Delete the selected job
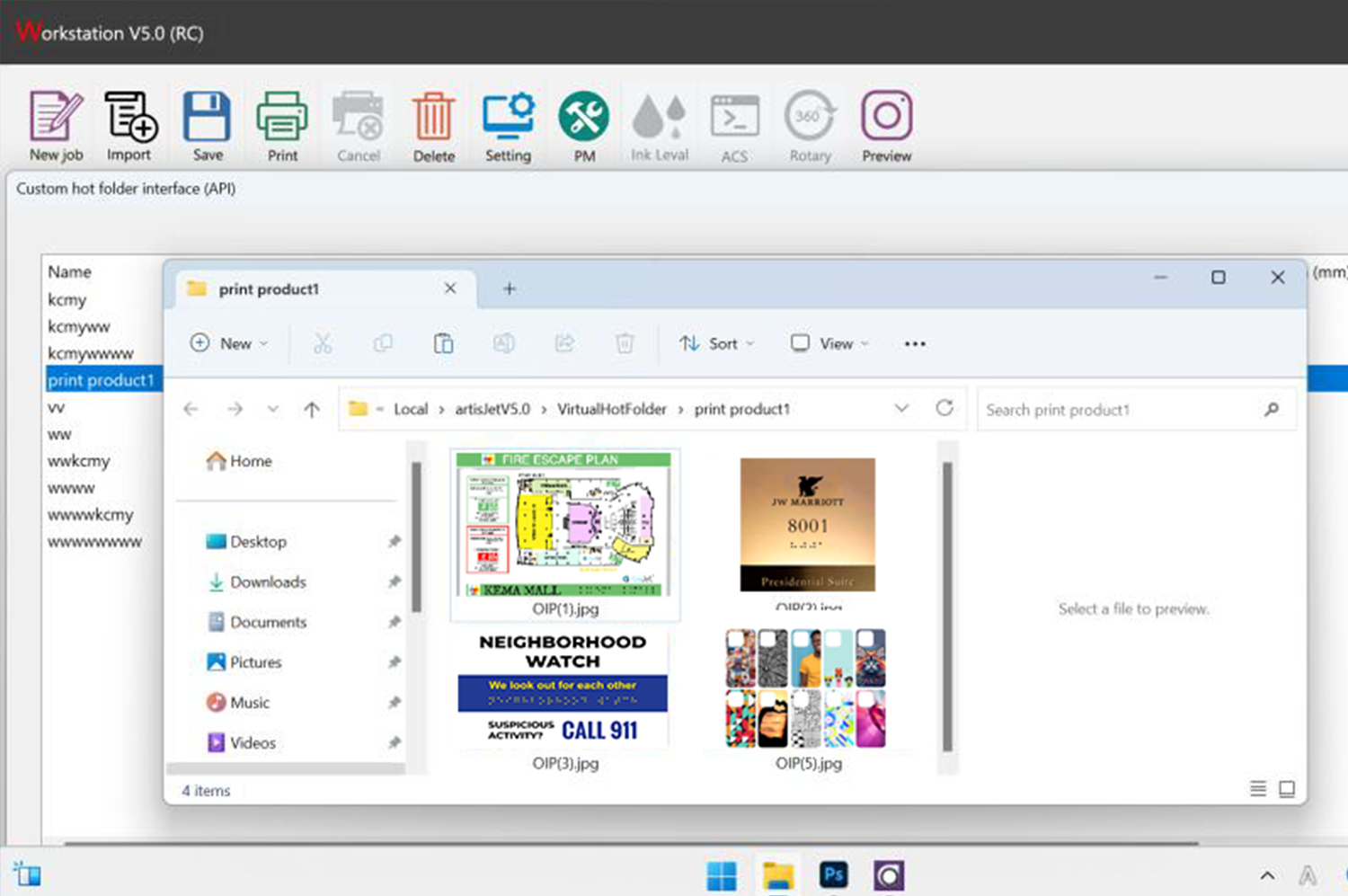Screen dimensions: 1348x896 point(433,124)
